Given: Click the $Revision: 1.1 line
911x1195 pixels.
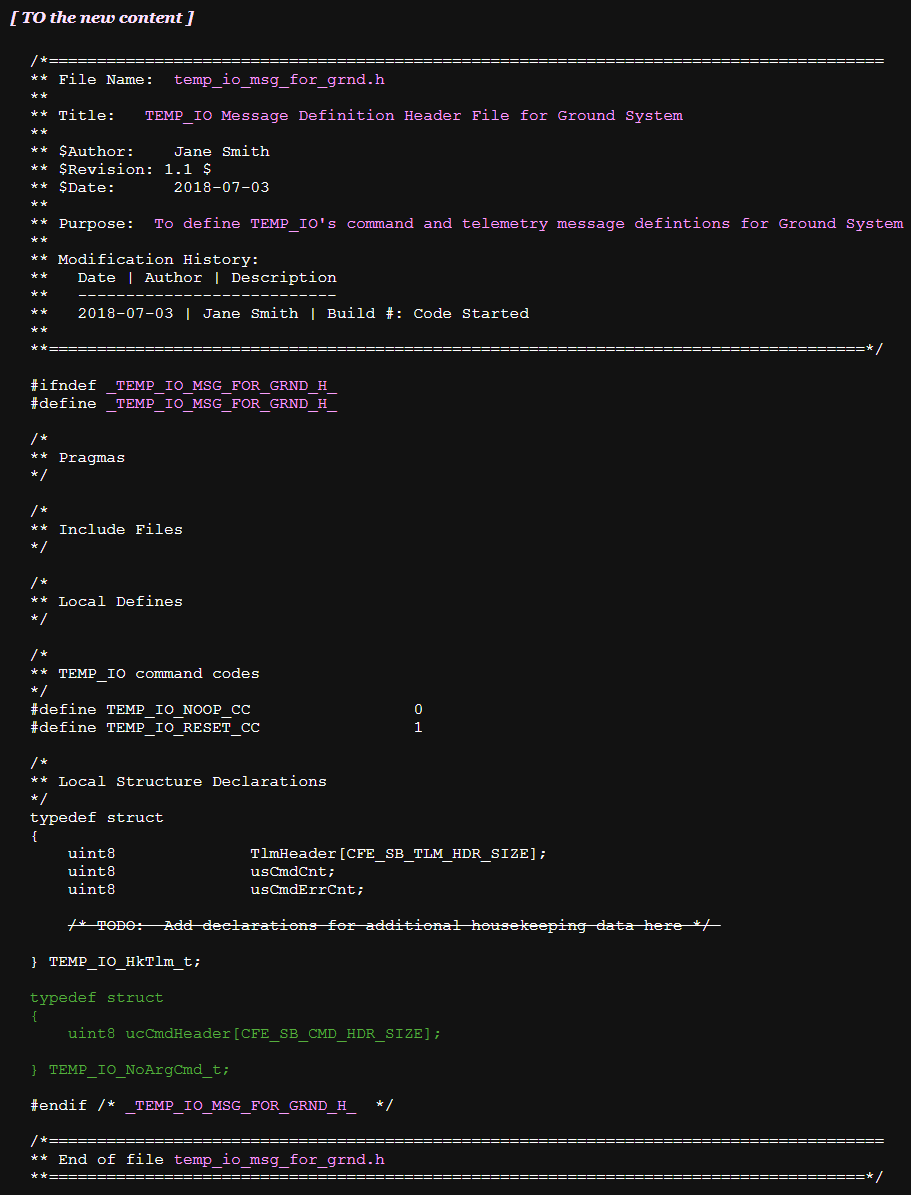Looking at the screenshot, I should tap(134, 169).
